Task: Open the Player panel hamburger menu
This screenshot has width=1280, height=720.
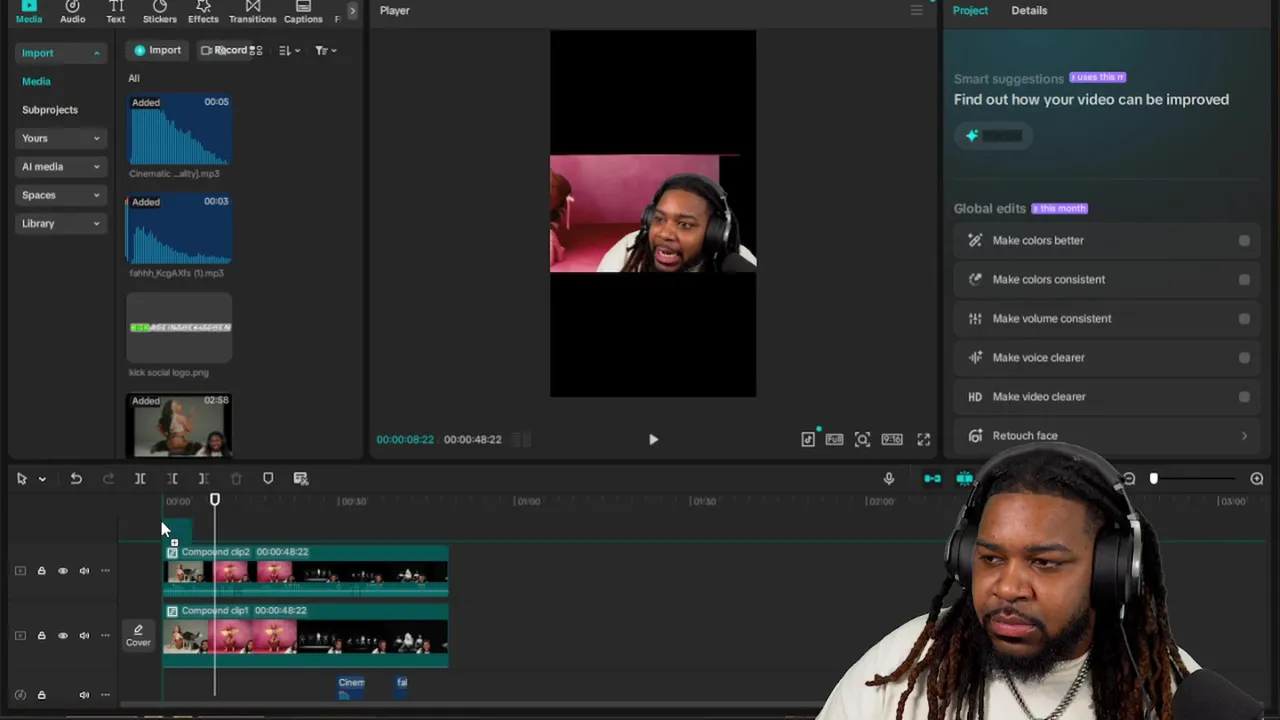Action: (x=916, y=10)
